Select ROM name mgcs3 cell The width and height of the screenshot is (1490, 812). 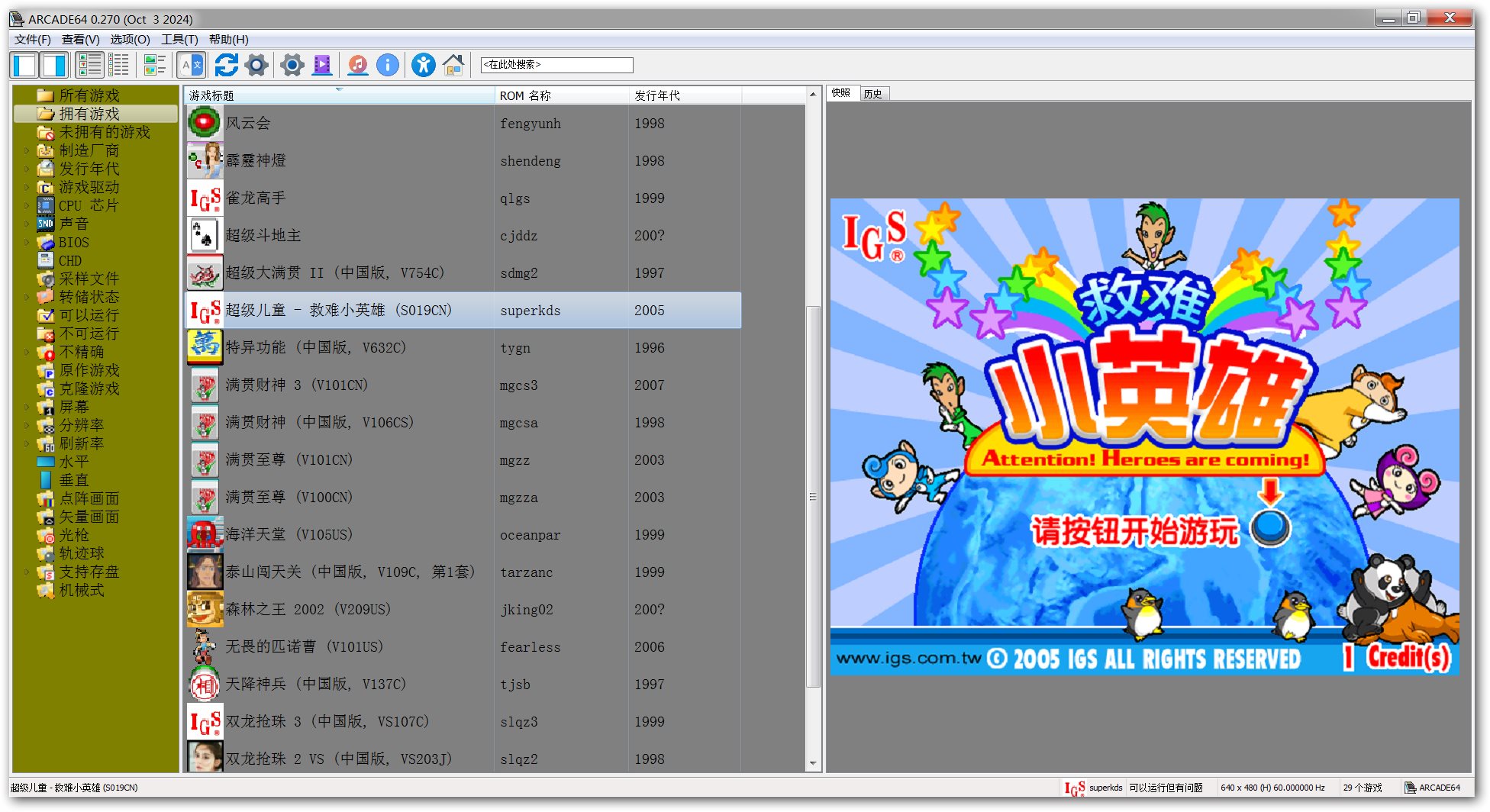519,385
